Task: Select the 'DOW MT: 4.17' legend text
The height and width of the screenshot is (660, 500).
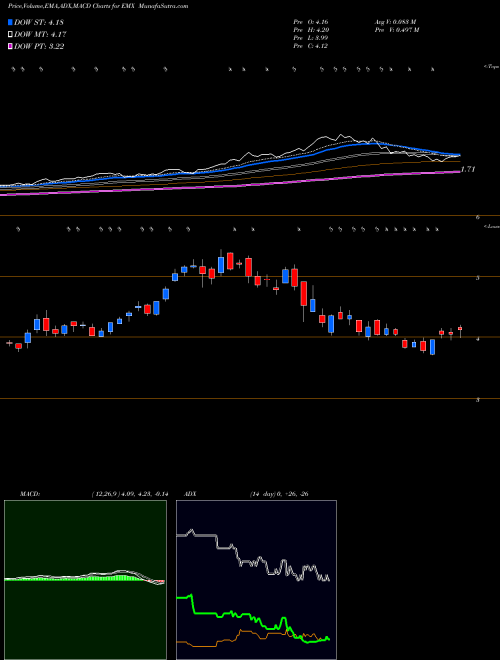Action: [40, 35]
